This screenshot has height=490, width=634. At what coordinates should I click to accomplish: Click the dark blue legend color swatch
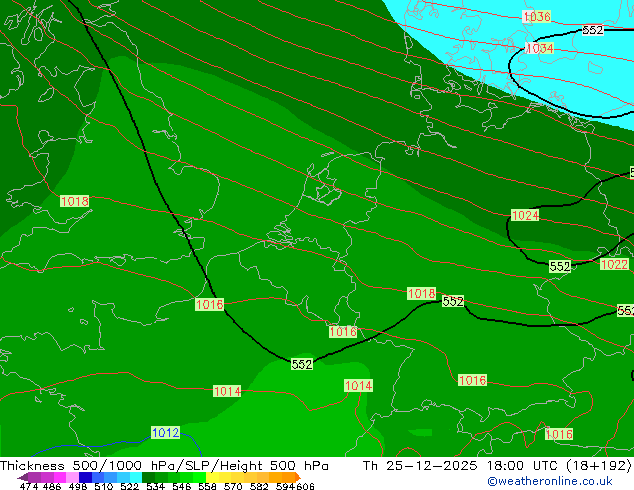tap(85, 477)
